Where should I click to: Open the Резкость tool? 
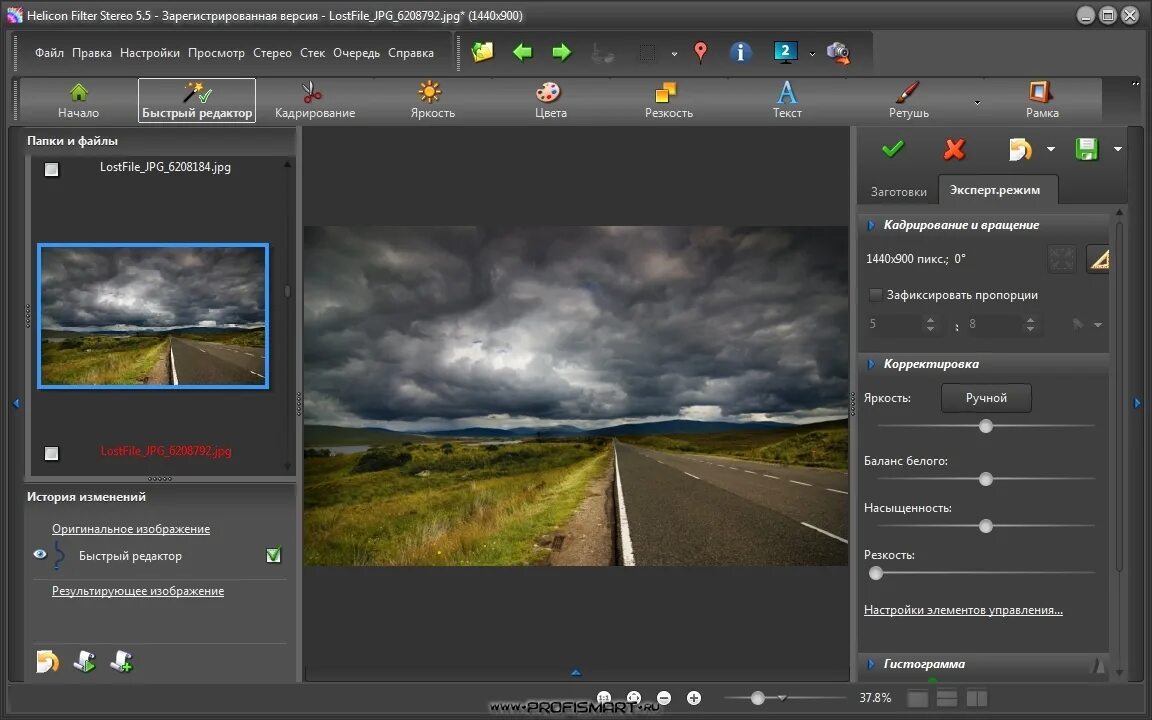(669, 101)
